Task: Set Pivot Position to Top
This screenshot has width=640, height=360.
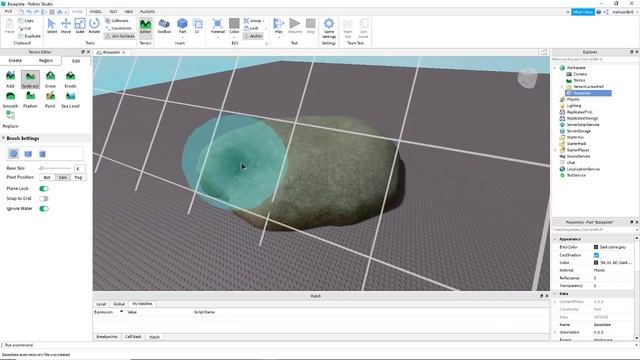Action: coord(78,178)
